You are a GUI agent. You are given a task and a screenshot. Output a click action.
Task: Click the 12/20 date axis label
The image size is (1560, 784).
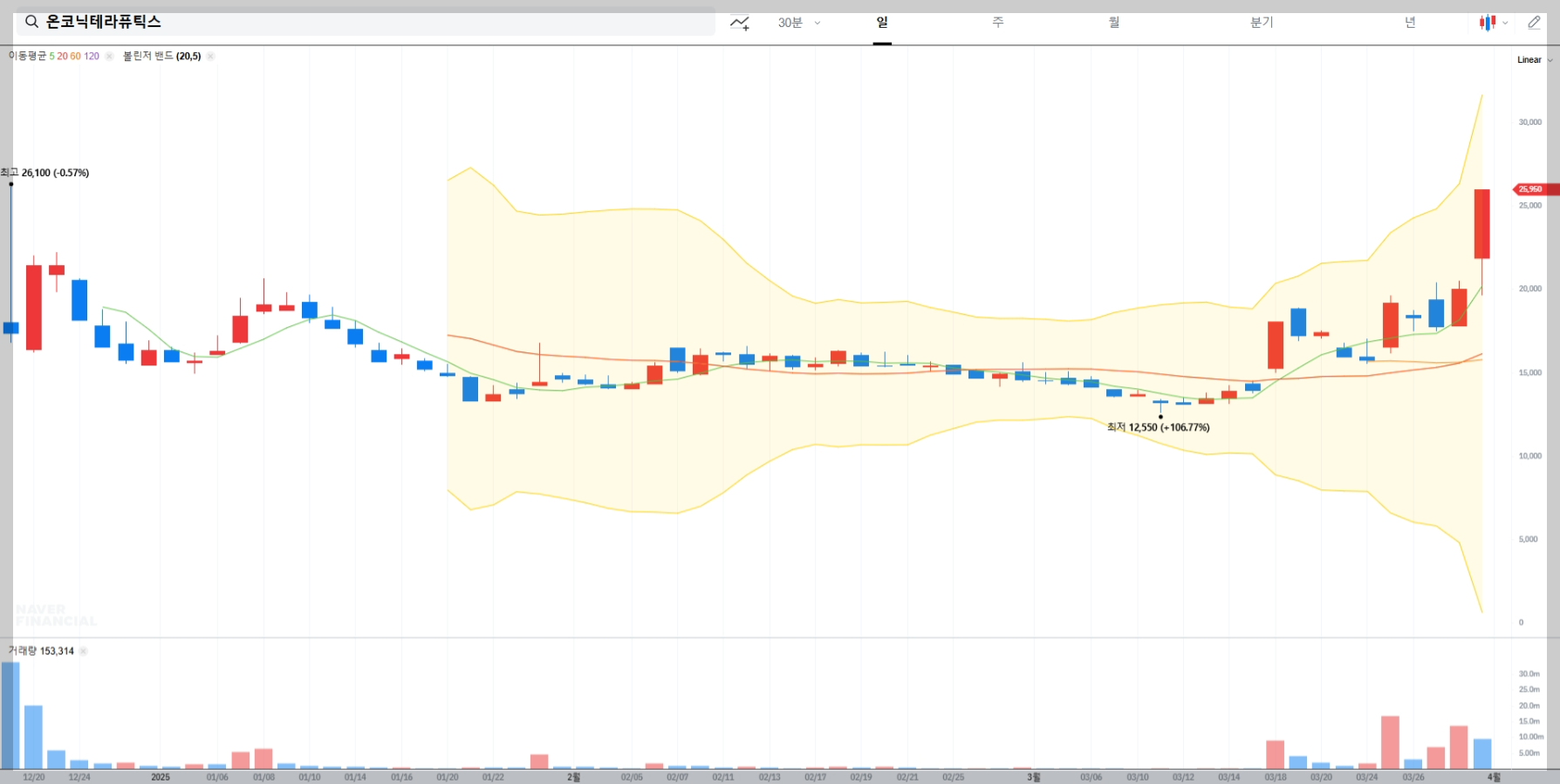point(33,777)
